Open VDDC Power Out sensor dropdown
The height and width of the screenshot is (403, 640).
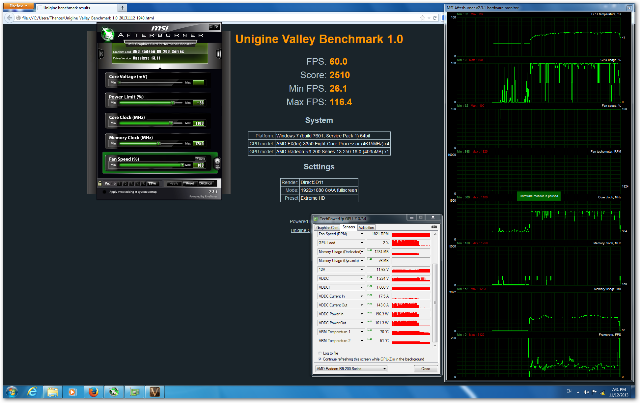362,323
